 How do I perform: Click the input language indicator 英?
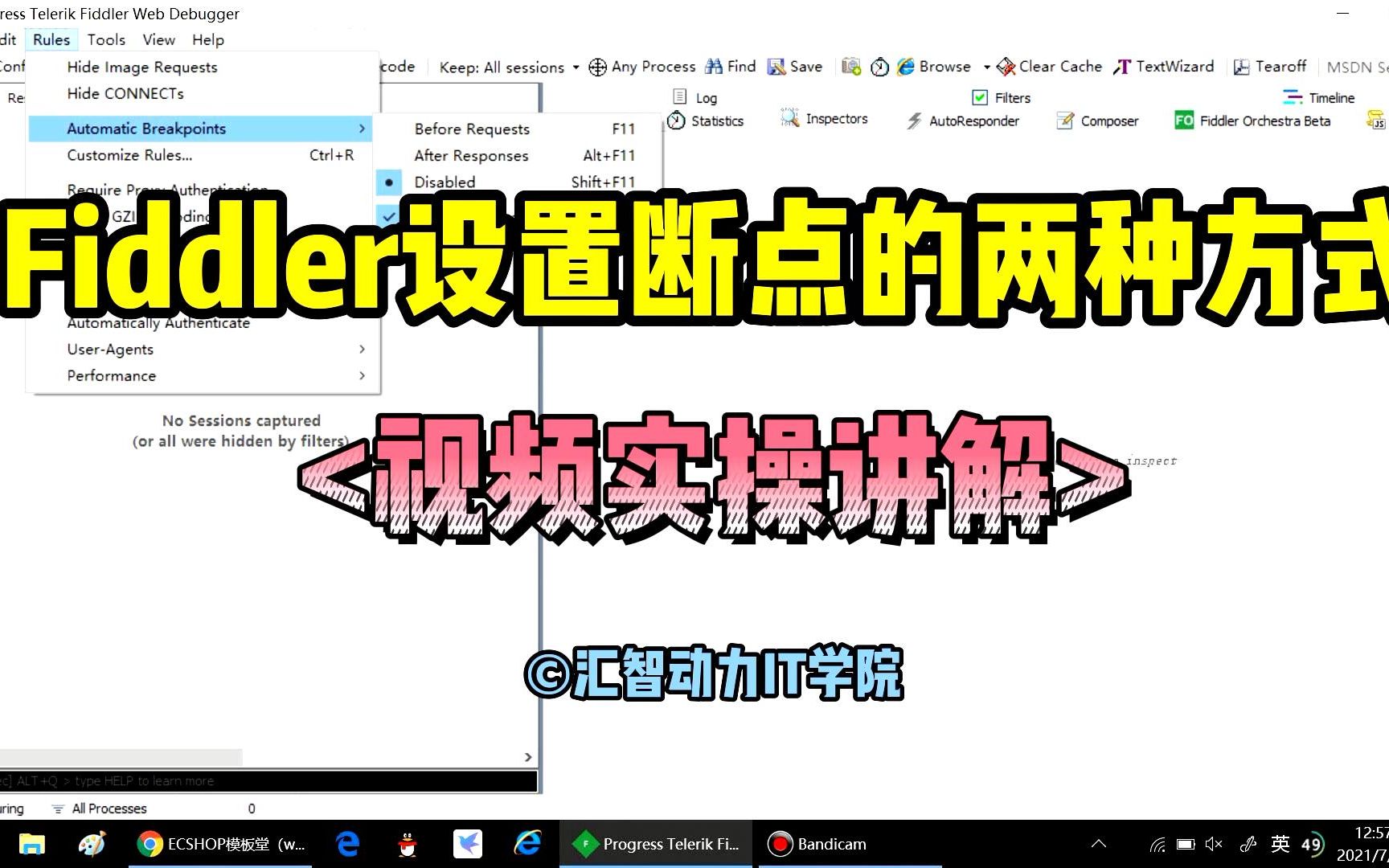coord(1280,844)
